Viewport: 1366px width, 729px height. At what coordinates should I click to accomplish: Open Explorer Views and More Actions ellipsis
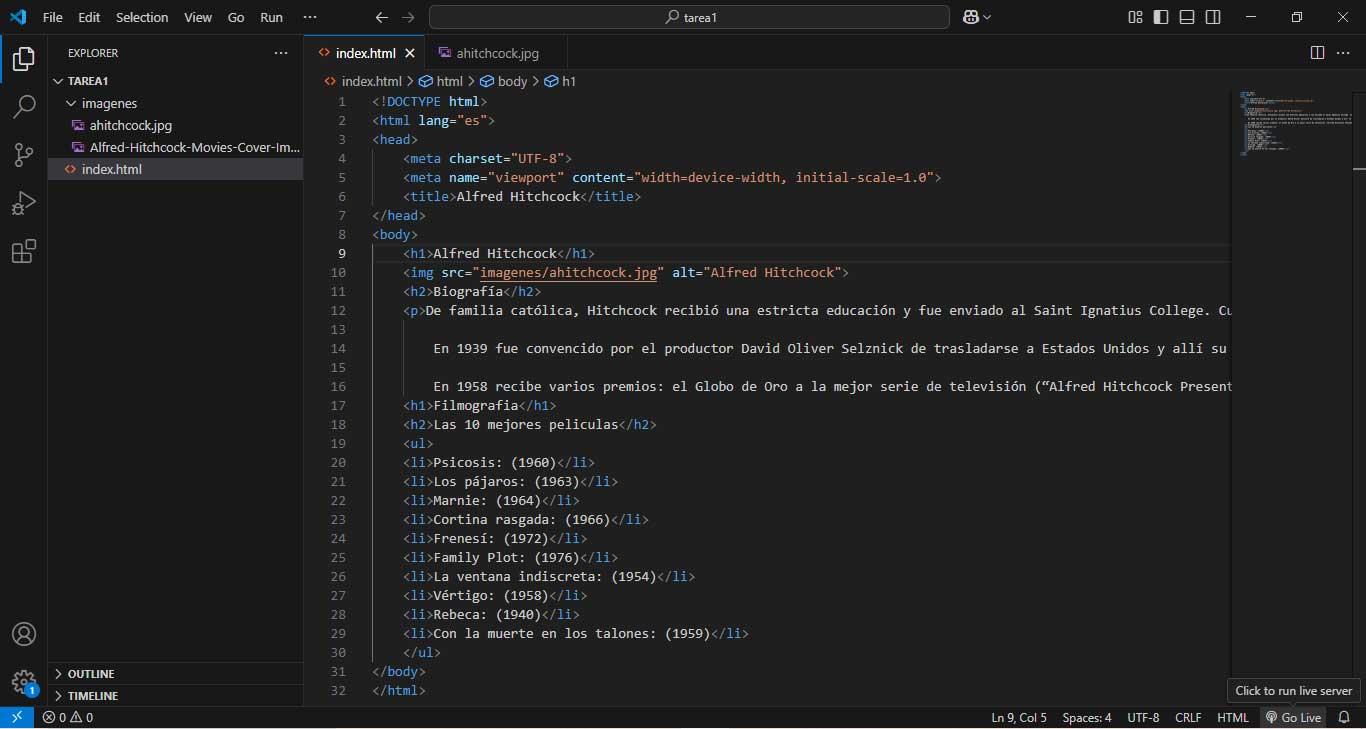tap(281, 53)
